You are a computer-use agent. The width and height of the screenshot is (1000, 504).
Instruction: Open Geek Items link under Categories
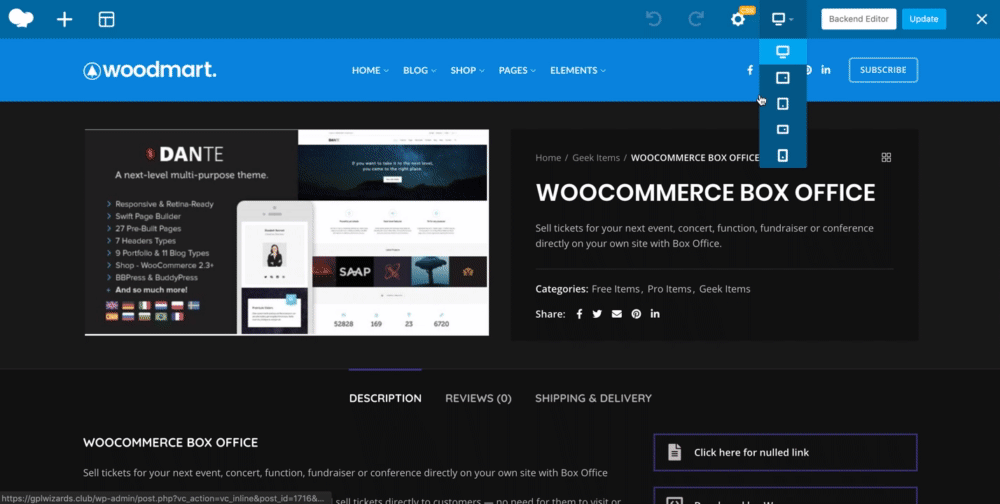724,289
